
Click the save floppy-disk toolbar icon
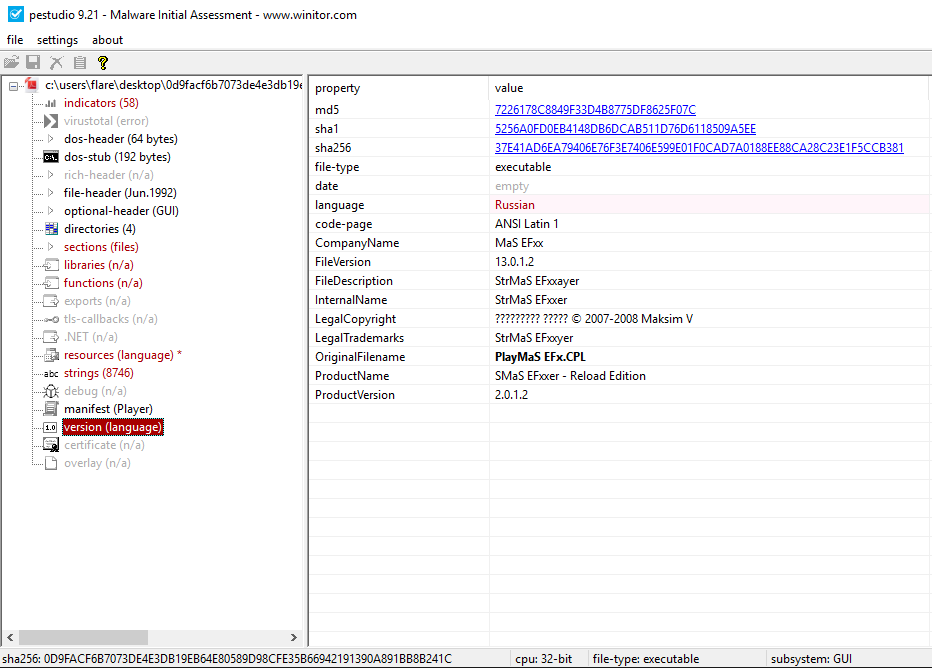[x=33, y=62]
